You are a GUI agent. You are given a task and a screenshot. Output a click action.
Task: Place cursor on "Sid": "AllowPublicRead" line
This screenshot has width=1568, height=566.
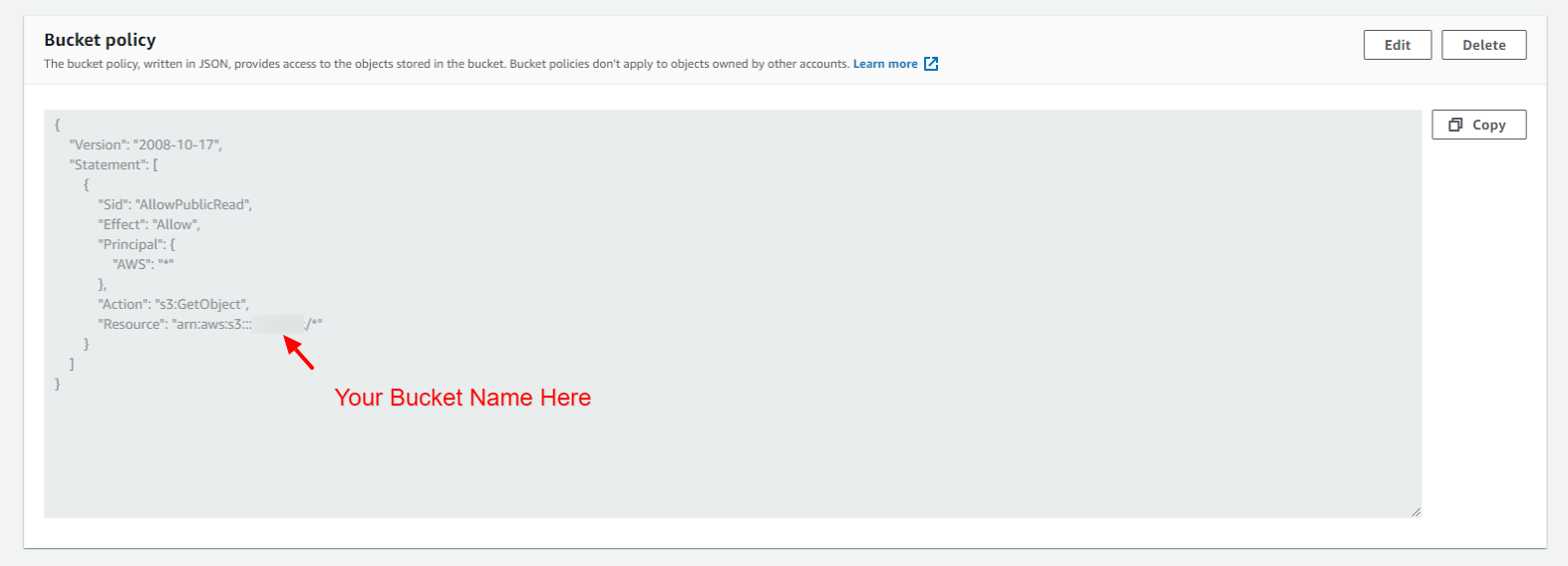click(174, 204)
